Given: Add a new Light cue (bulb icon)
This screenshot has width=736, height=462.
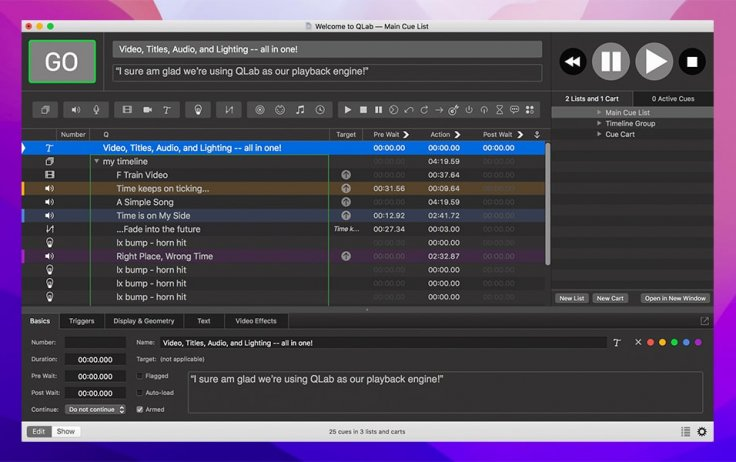Looking at the screenshot, I should pos(198,109).
